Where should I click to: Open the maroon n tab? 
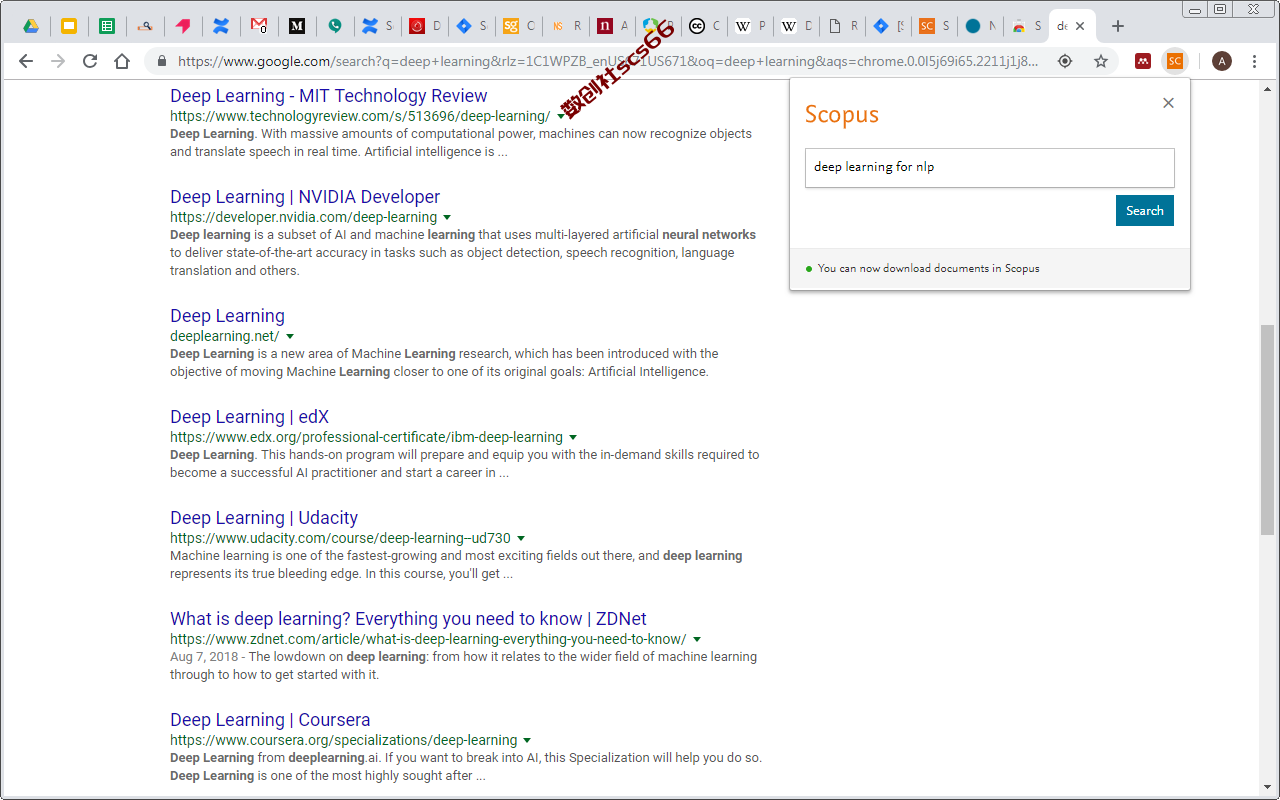click(x=612, y=26)
